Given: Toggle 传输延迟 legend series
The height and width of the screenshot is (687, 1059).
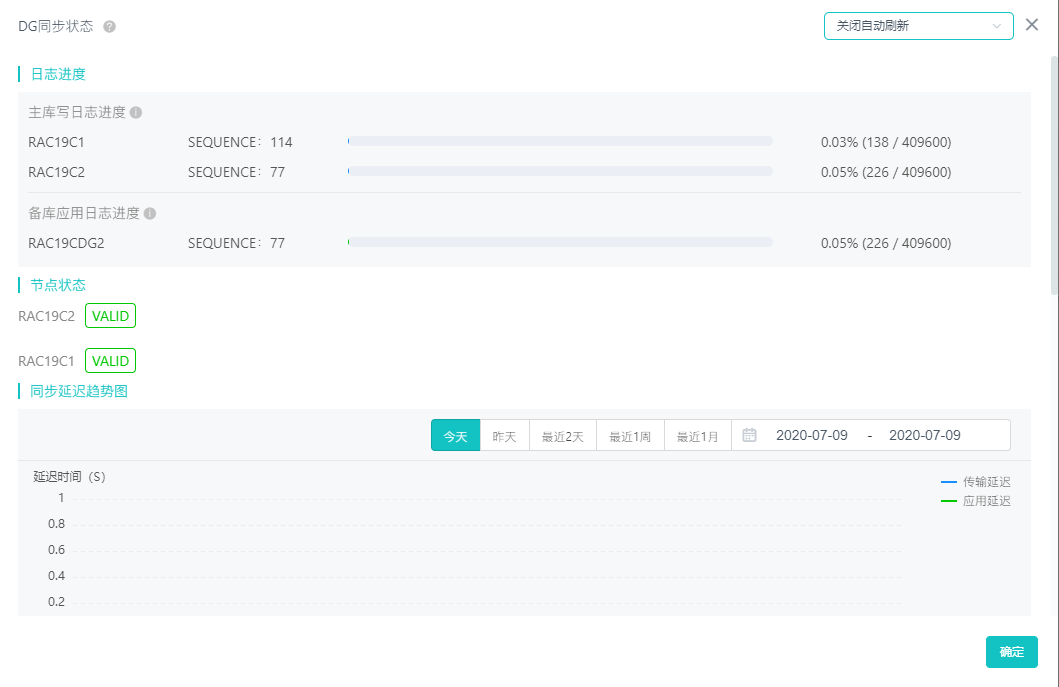Looking at the screenshot, I should tap(976, 482).
